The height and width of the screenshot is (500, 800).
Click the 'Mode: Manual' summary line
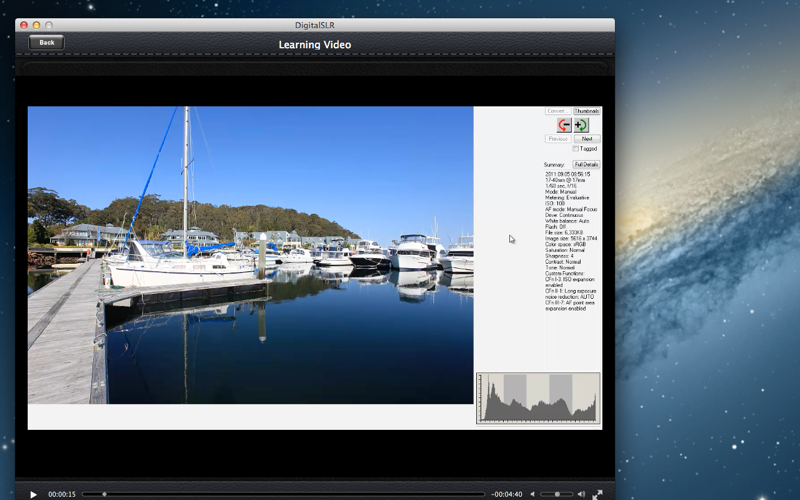click(561, 192)
